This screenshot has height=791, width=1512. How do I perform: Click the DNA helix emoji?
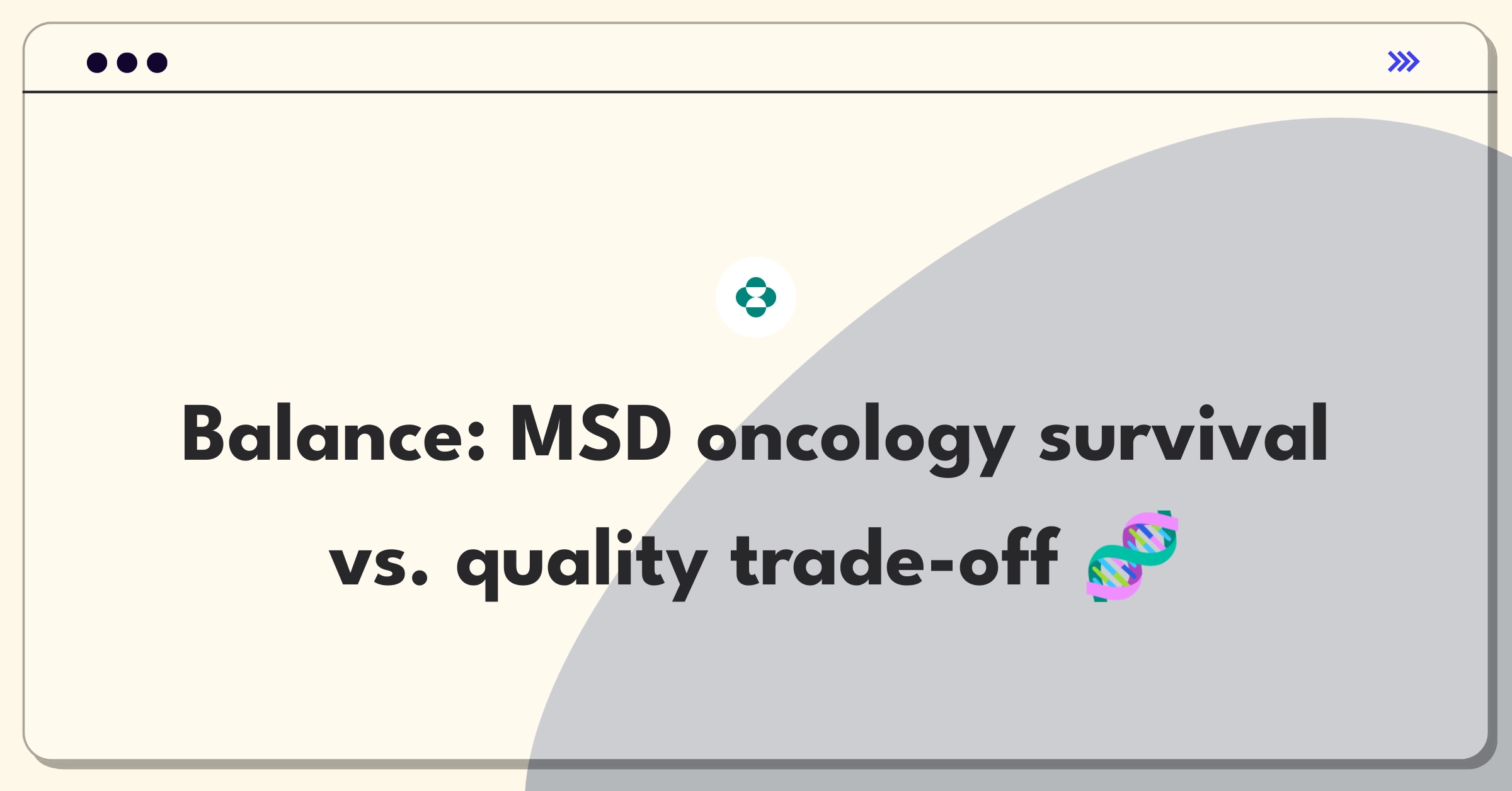[1133, 556]
